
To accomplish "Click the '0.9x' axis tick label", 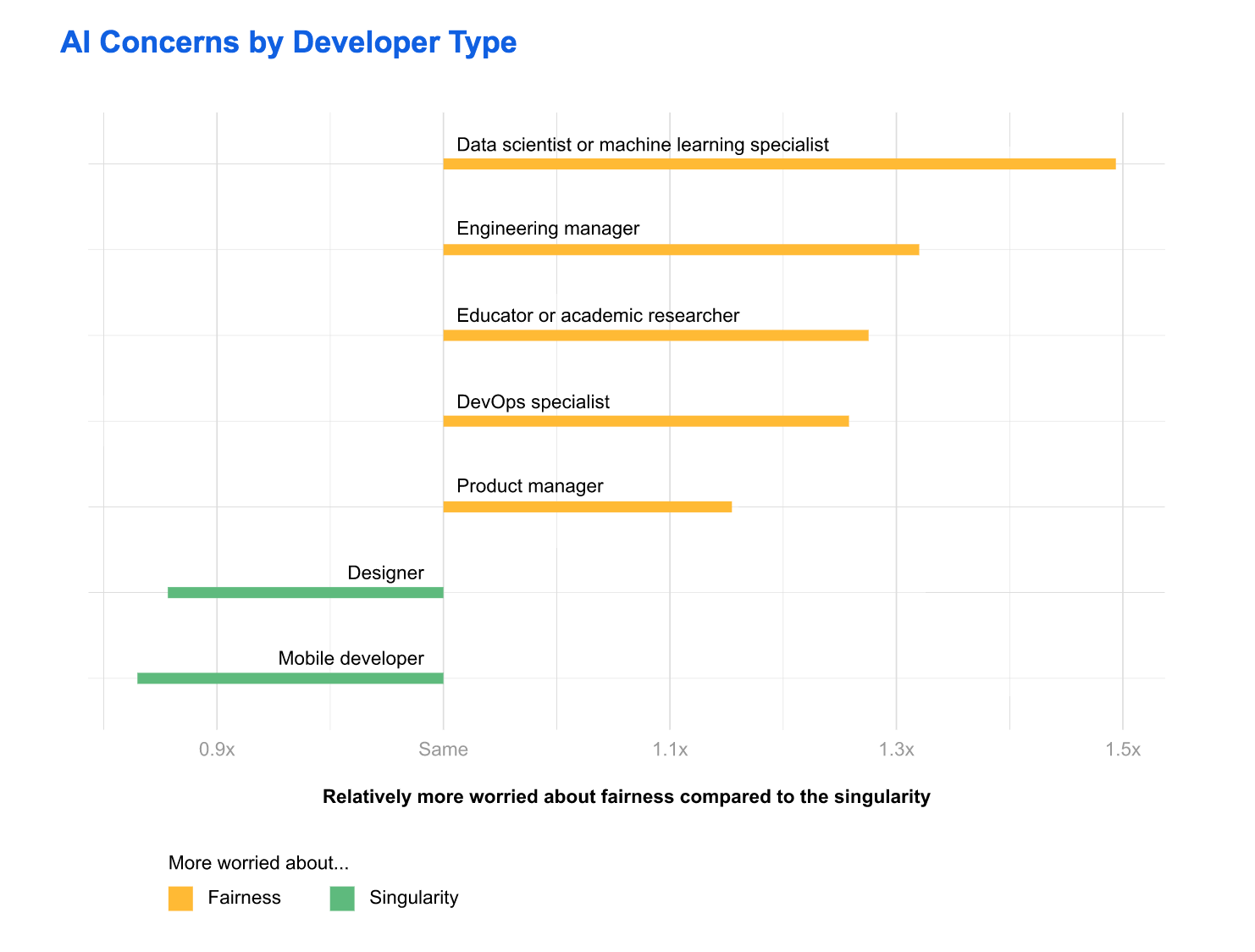I will (x=217, y=750).
